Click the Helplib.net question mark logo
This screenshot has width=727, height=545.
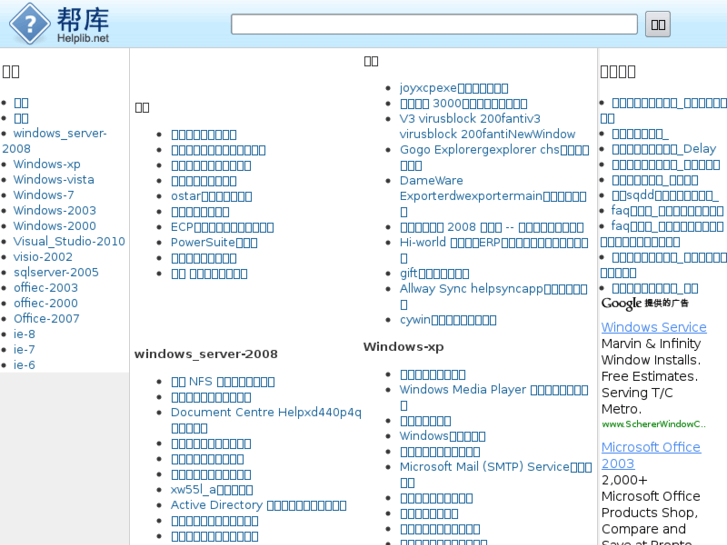pyautogui.click(x=30, y=24)
